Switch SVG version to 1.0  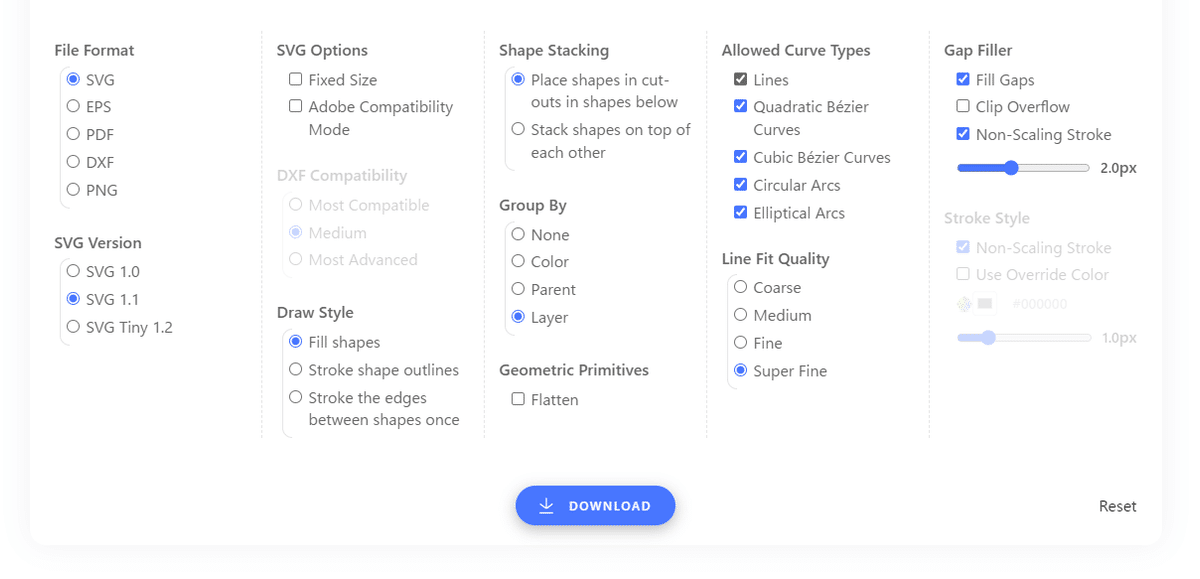click(x=73, y=271)
